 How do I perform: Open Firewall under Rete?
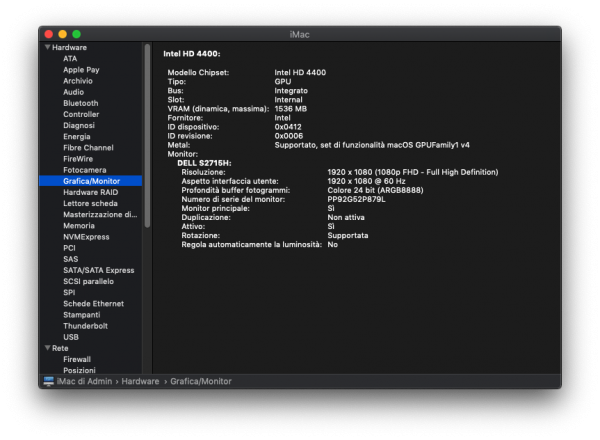coord(77,359)
